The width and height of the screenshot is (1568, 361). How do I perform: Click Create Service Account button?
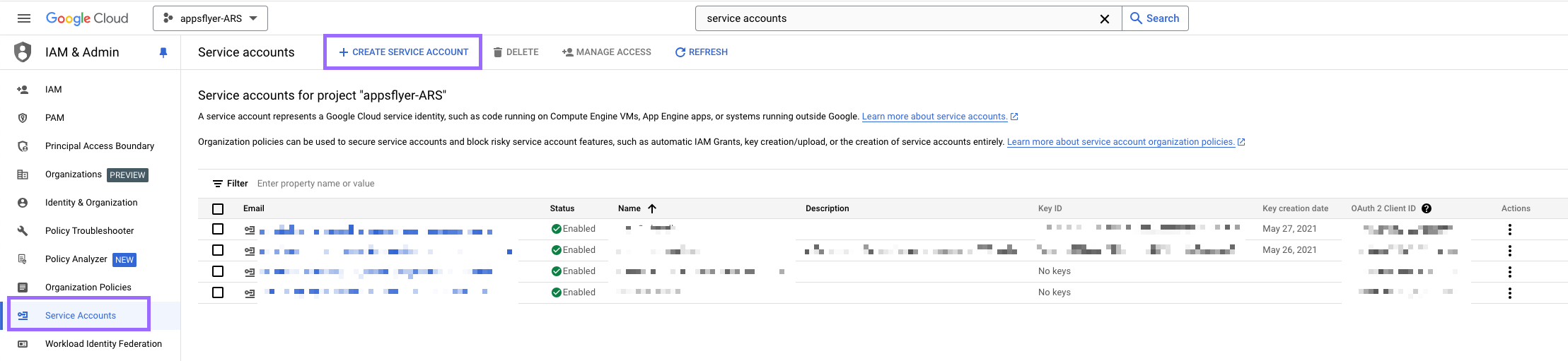coord(403,52)
